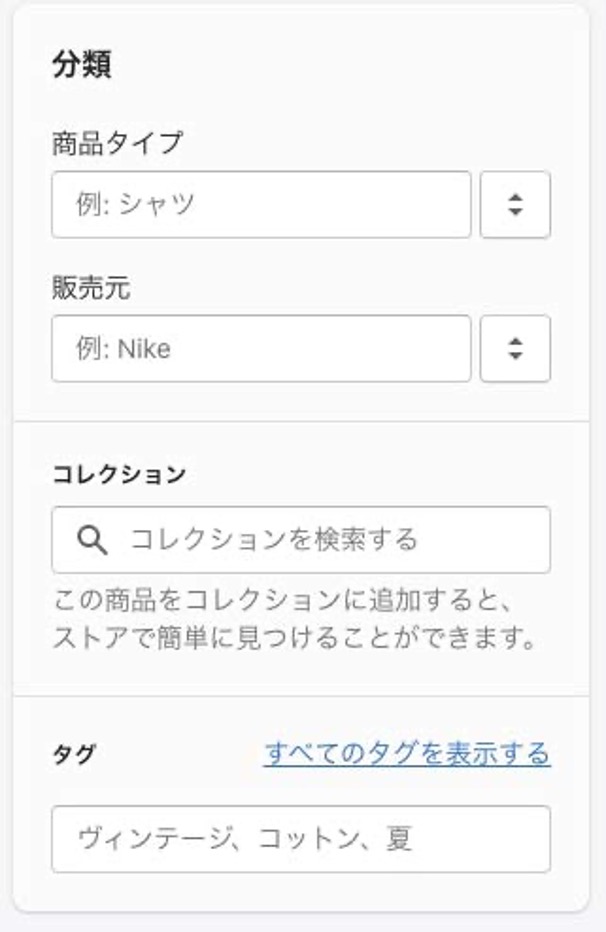606x932 pixels.
Task: Click the divider line above コレクション heading
Action: click(x=301, y=422)
